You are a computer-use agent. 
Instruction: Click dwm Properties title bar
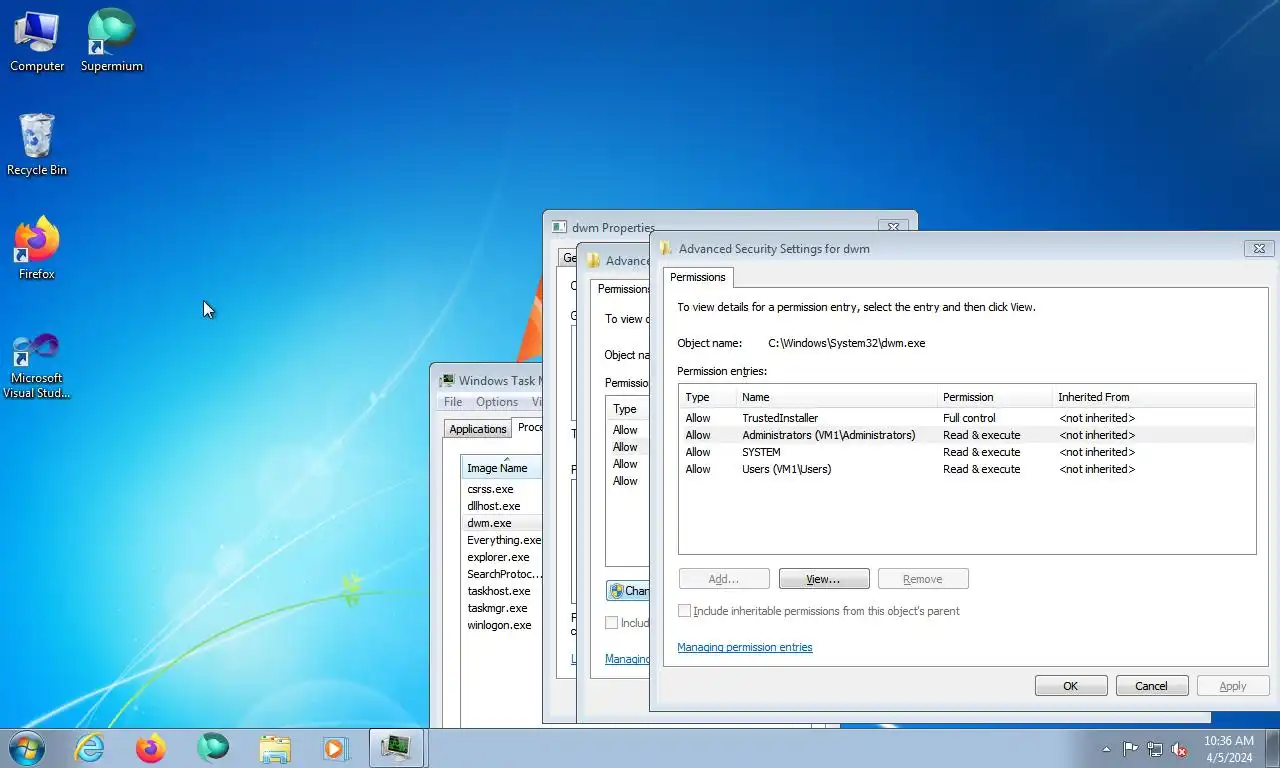[x=710, y=227]
